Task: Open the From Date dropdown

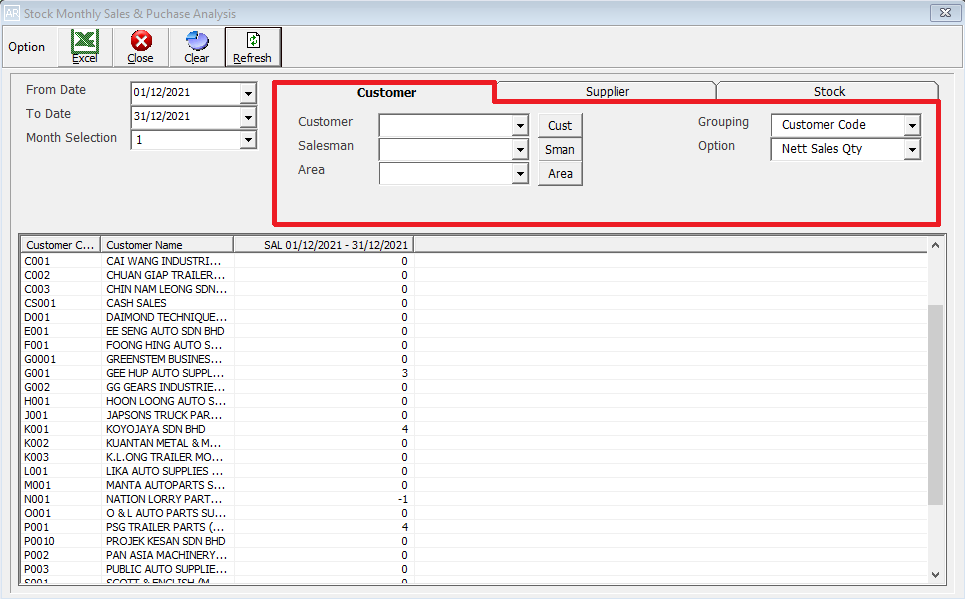Action: tap(248, 94)
